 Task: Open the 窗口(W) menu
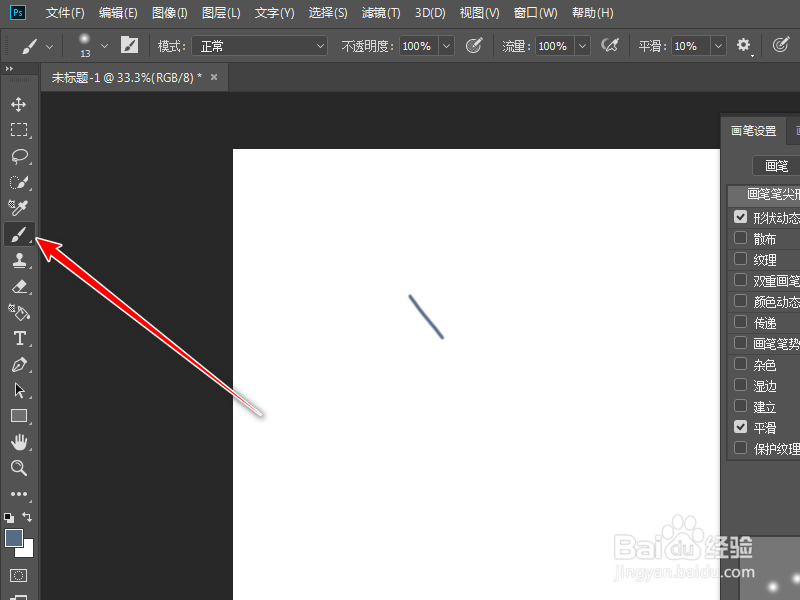tap(535, 13)
